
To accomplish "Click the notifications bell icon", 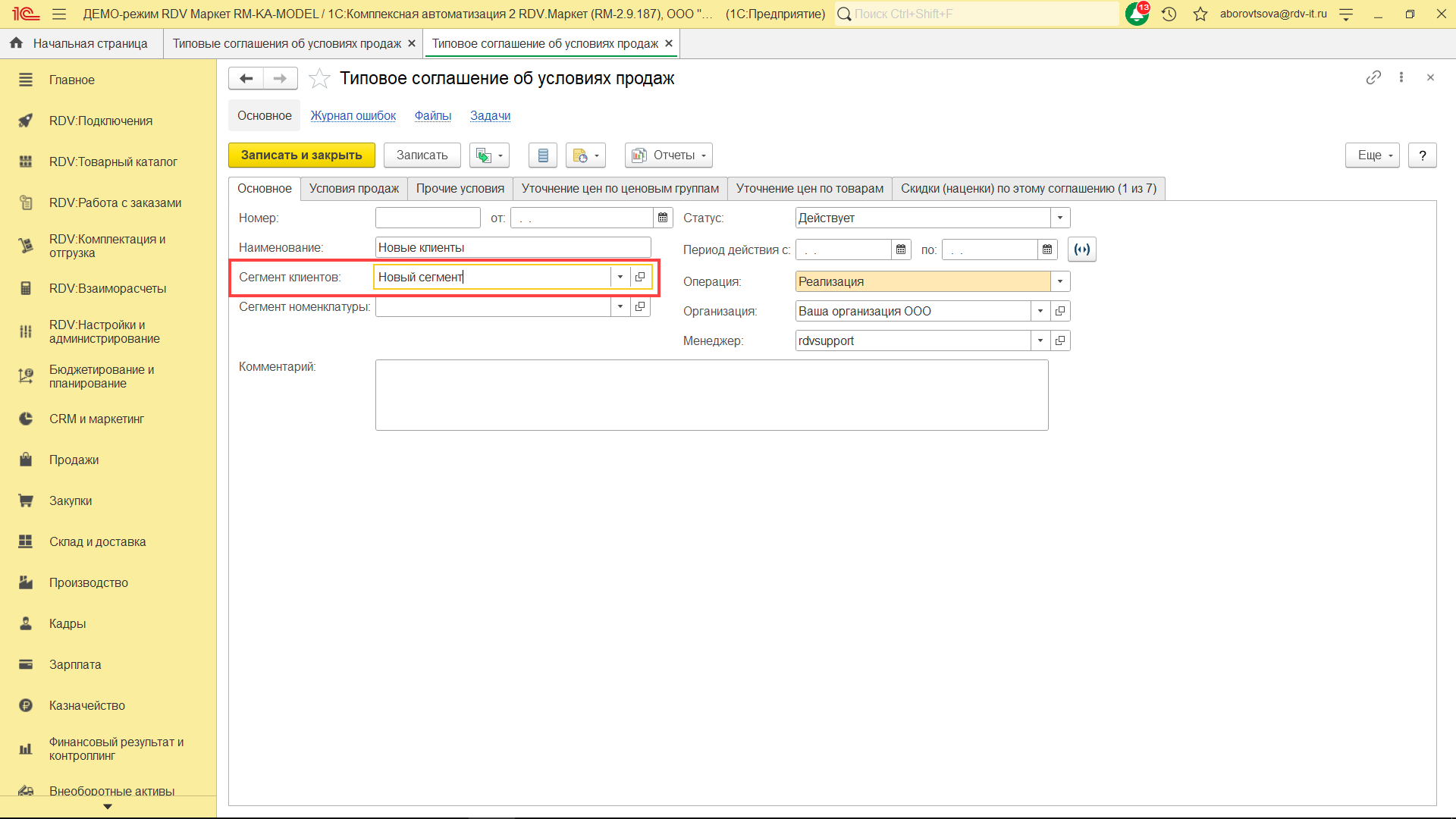I will (1136, 14).
